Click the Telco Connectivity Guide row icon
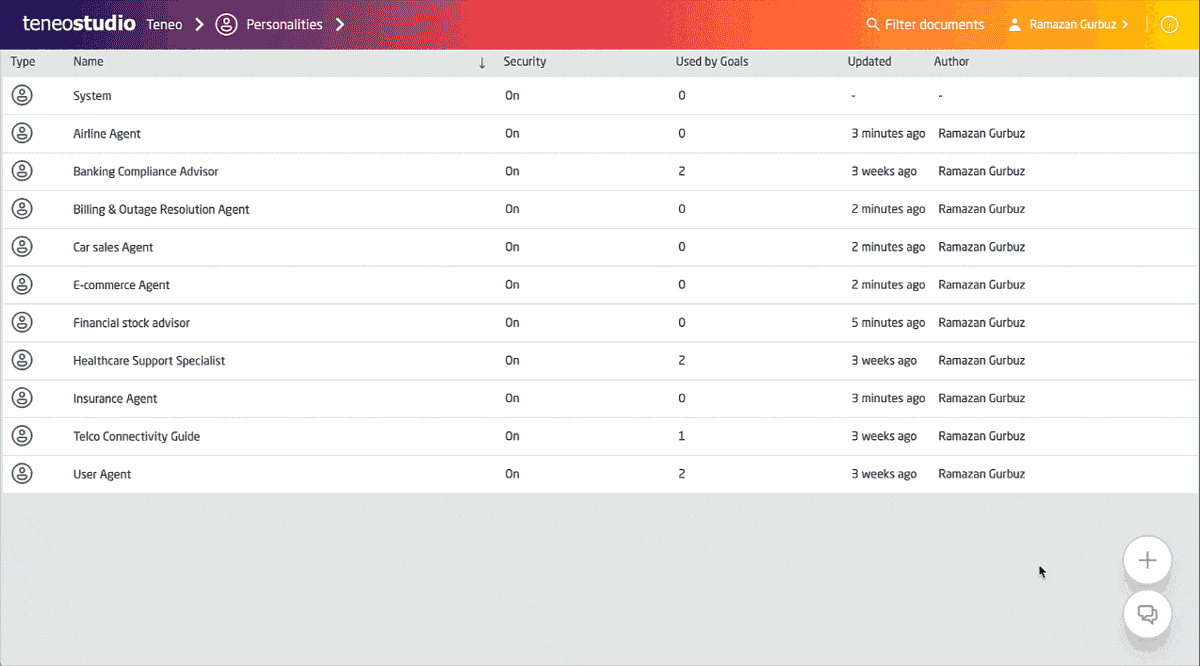 click(22, 436)
